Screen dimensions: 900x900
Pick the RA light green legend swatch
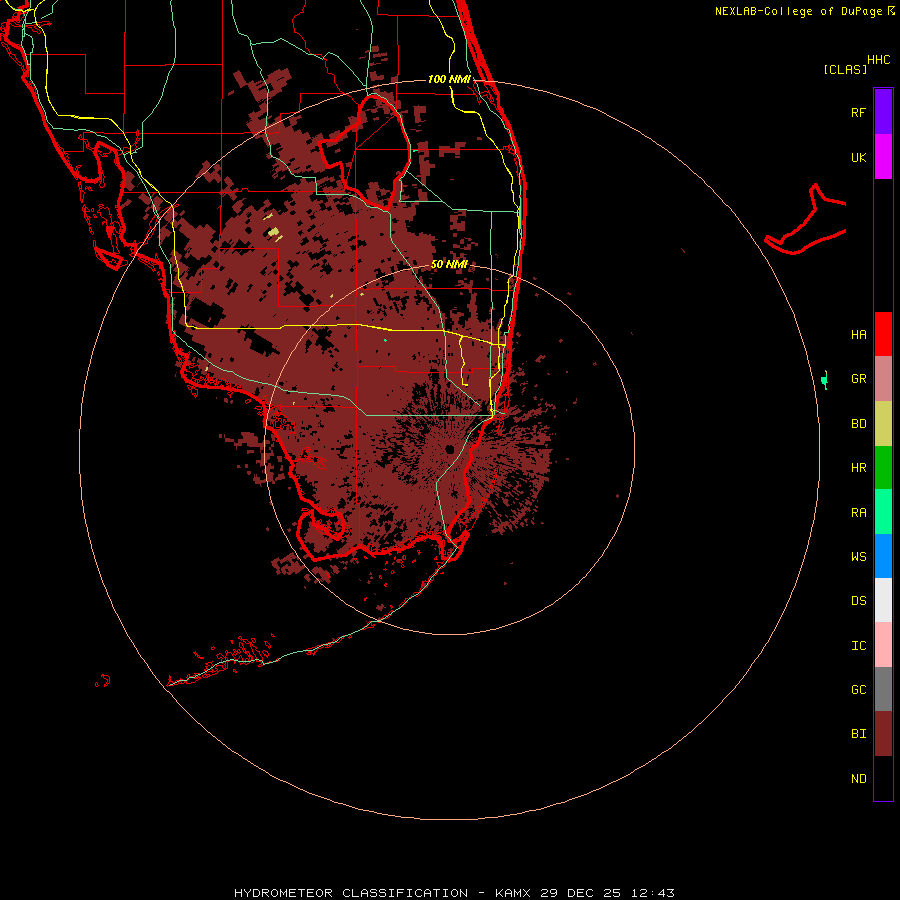click(883, 512)
